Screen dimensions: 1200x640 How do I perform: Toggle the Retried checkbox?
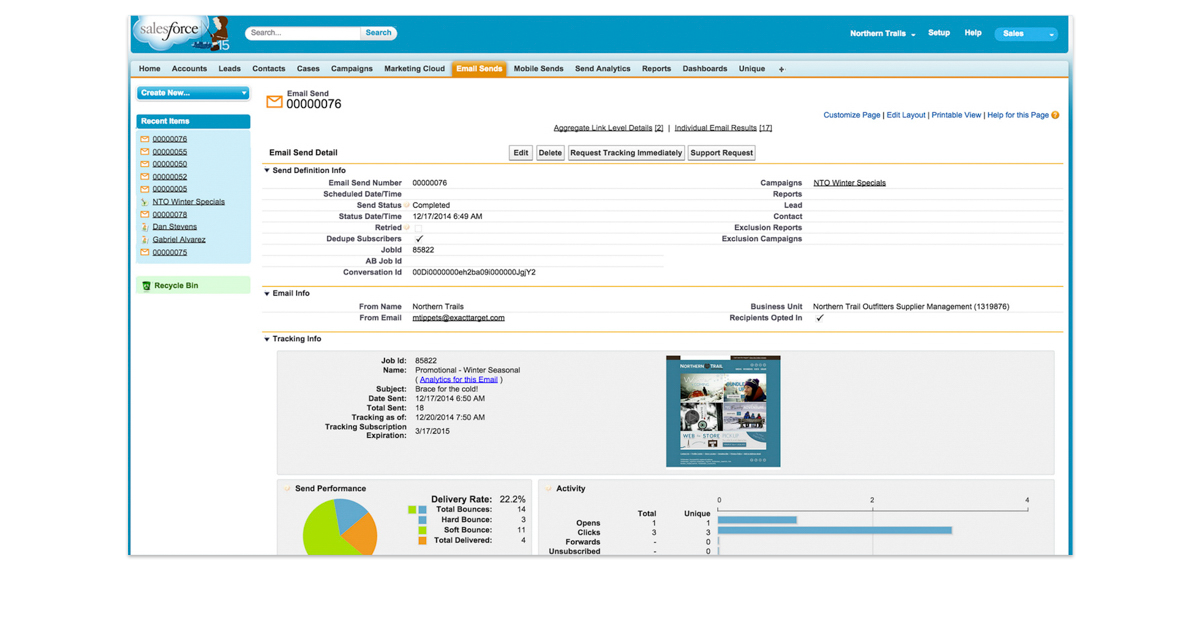[418, 228]
